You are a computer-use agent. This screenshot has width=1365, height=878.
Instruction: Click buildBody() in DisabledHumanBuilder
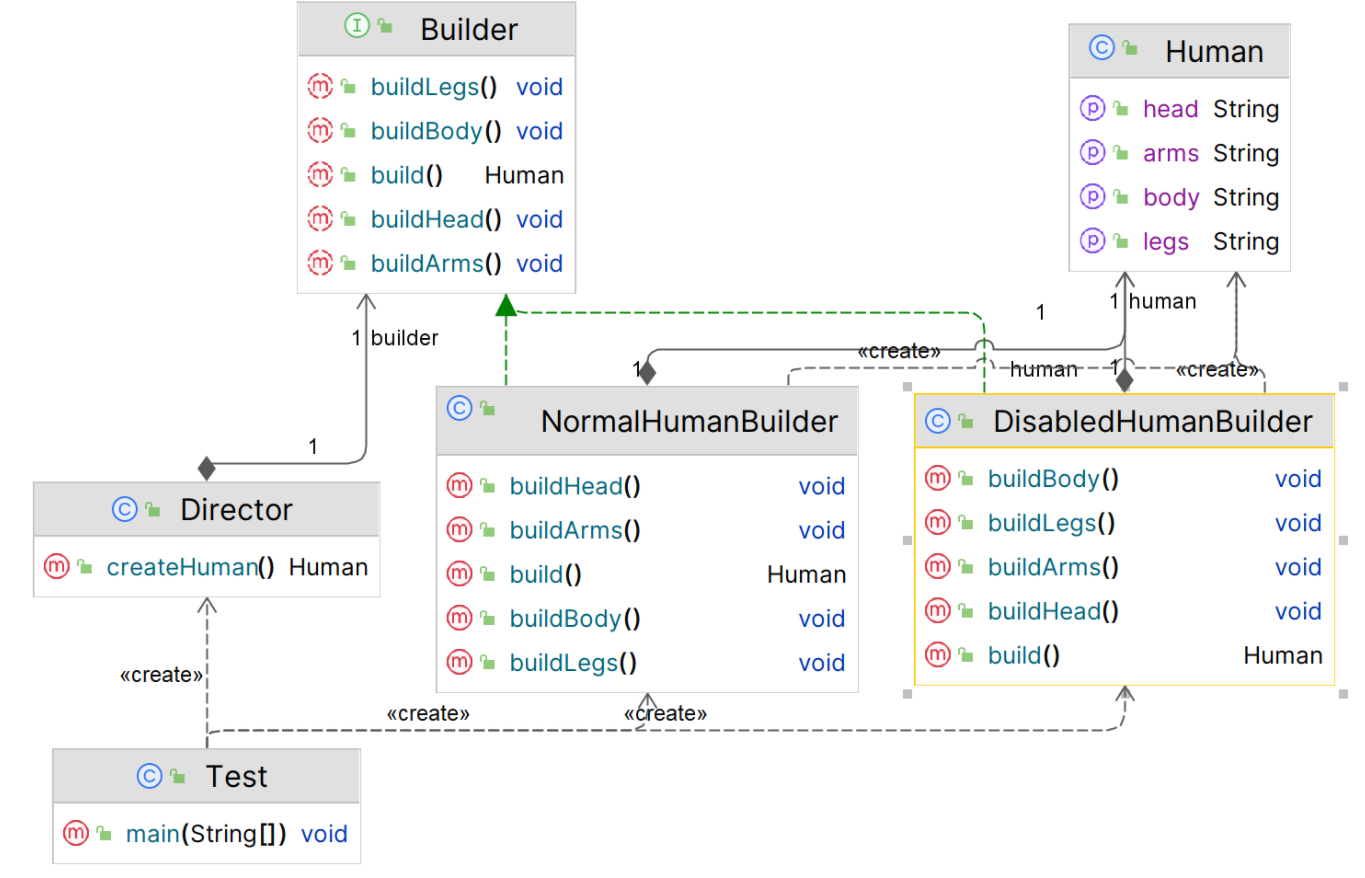tap(1052, 479)
